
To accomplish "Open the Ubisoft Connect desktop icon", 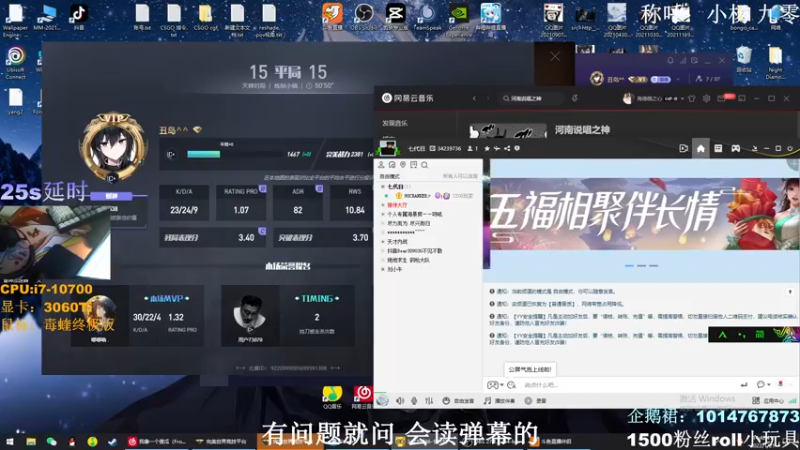I will [15, 62].
